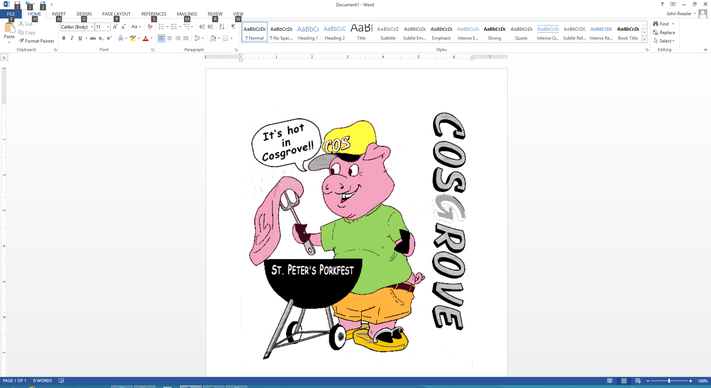Expand the Styles gallery More arrow
The height and width of the screenshot is (388, 711).
coord(644,40)
